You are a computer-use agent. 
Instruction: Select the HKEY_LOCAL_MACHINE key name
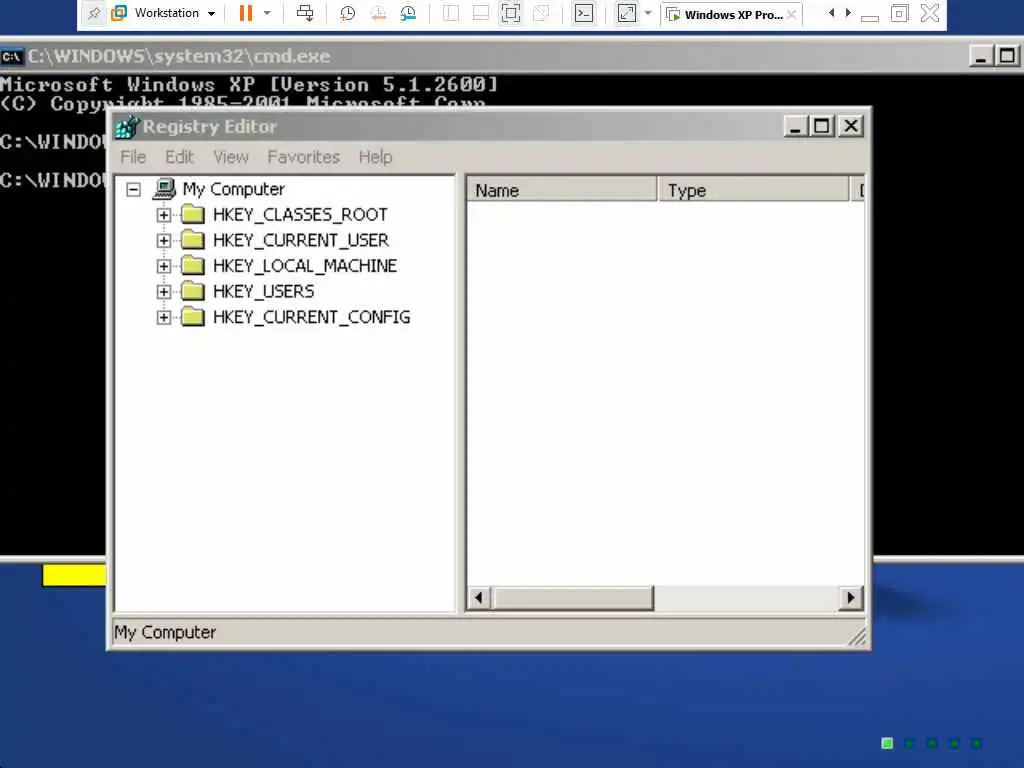click(305, 265)
